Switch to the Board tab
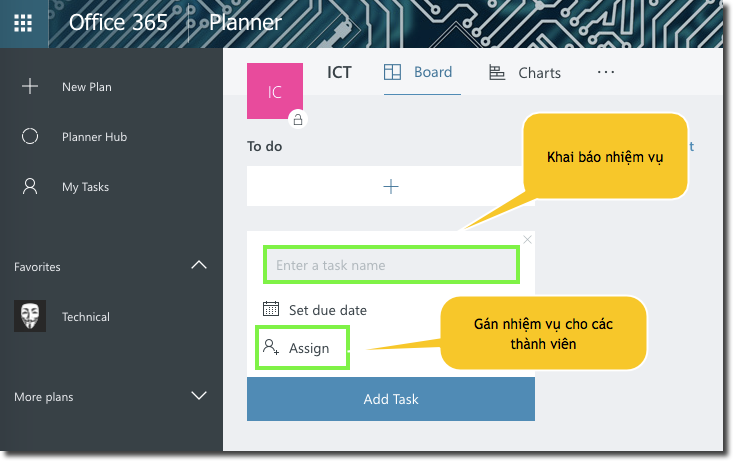733x461 pixels. pos(419,72)
